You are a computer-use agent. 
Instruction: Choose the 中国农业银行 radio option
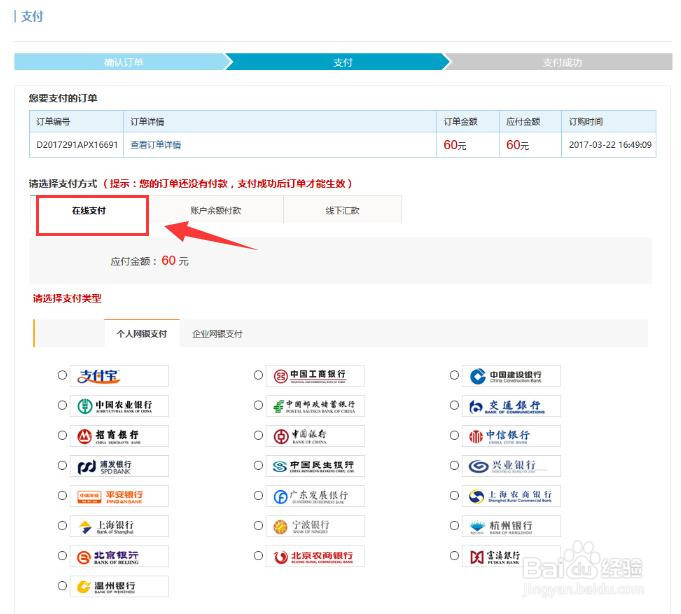point(62,405)
